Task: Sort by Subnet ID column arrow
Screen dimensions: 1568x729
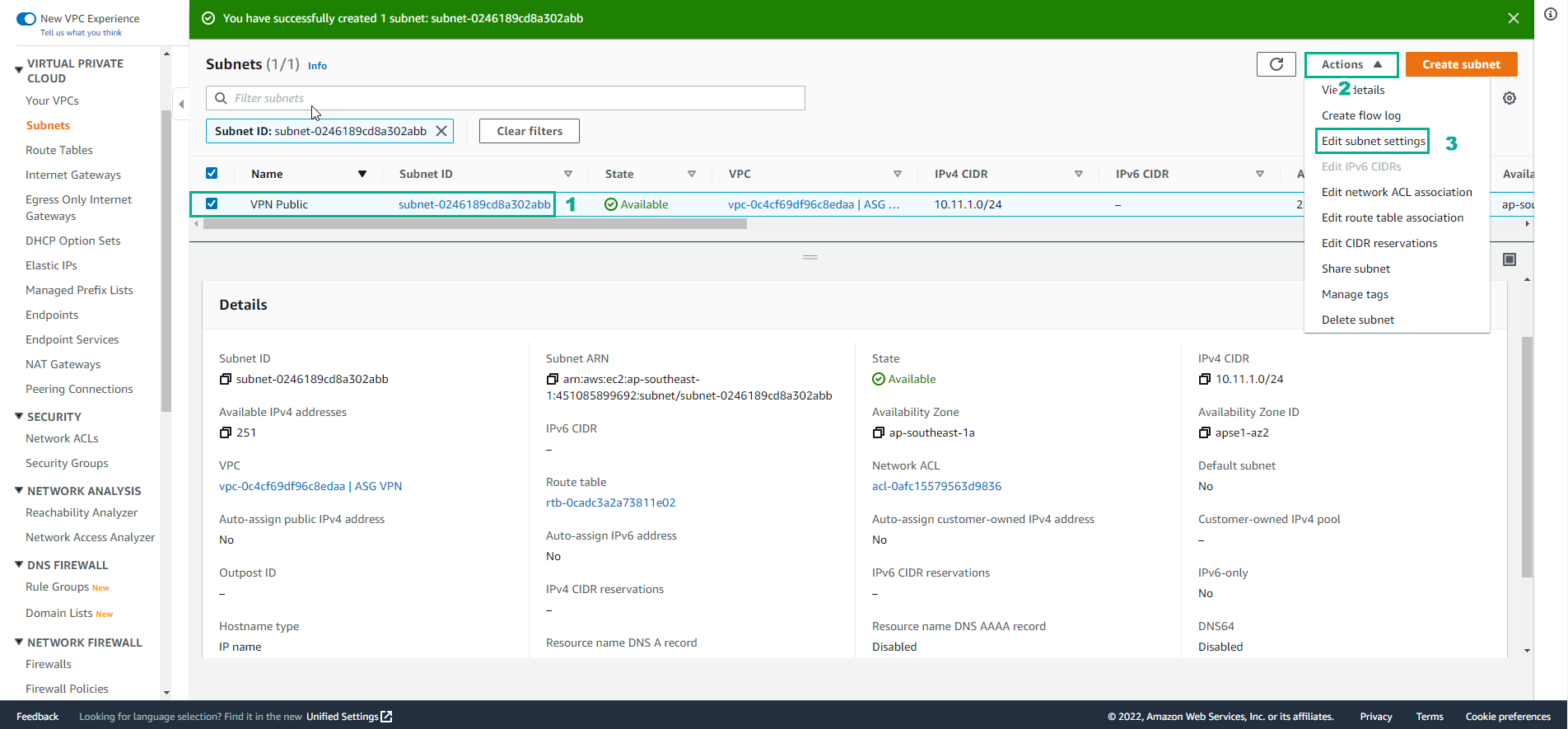Action: click(x=568, y=174)
